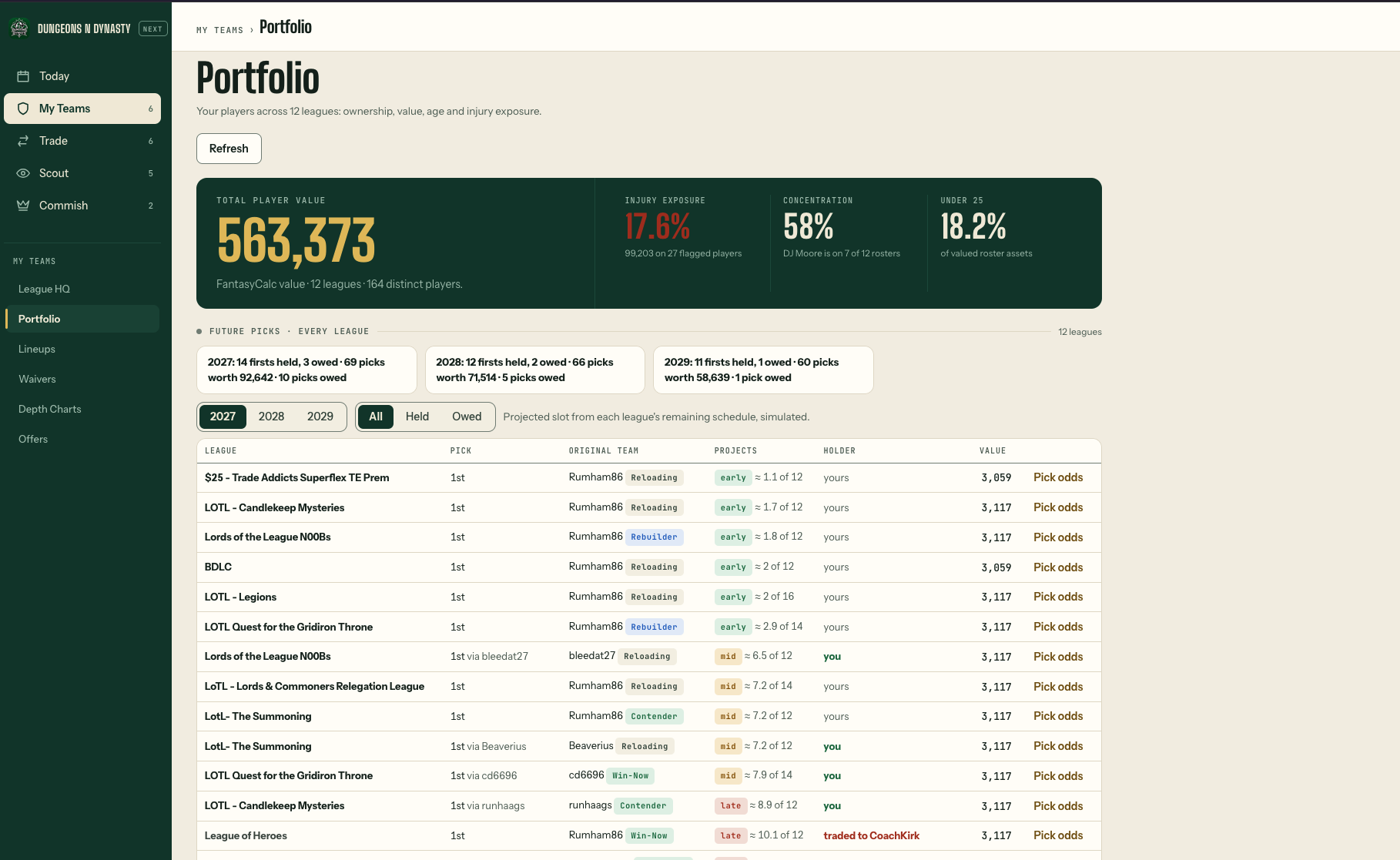Image resolution: width=1400 pixels, height=860 pixels.
Task: Click the Refresh button
Action: [229, 149]
